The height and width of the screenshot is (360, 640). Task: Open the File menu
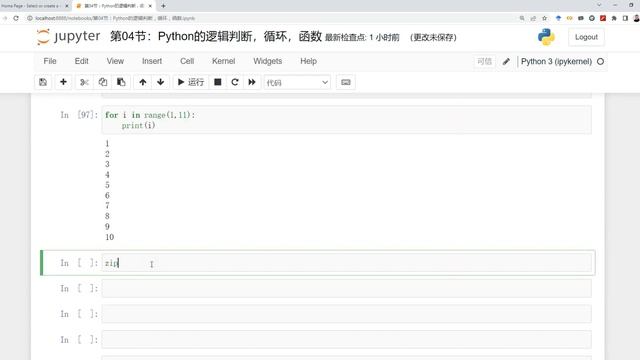pyautogui.click(x=50, y=61)
